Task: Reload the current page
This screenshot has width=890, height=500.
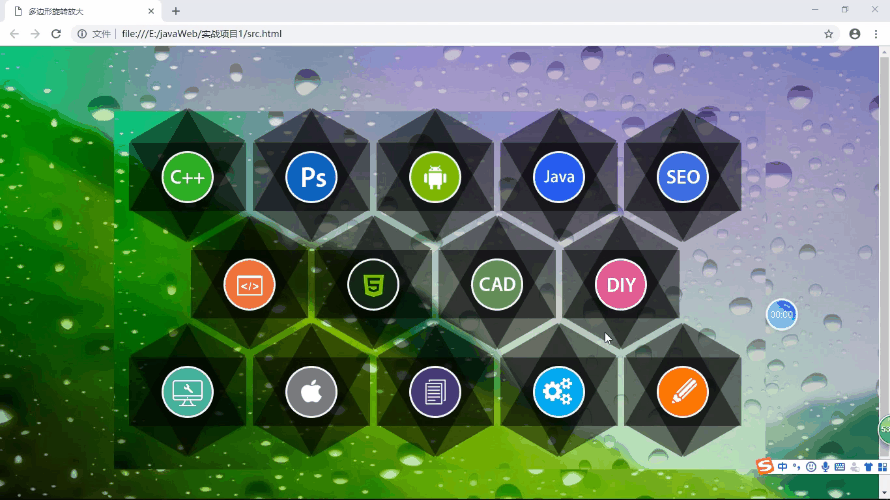Action: 56,33
